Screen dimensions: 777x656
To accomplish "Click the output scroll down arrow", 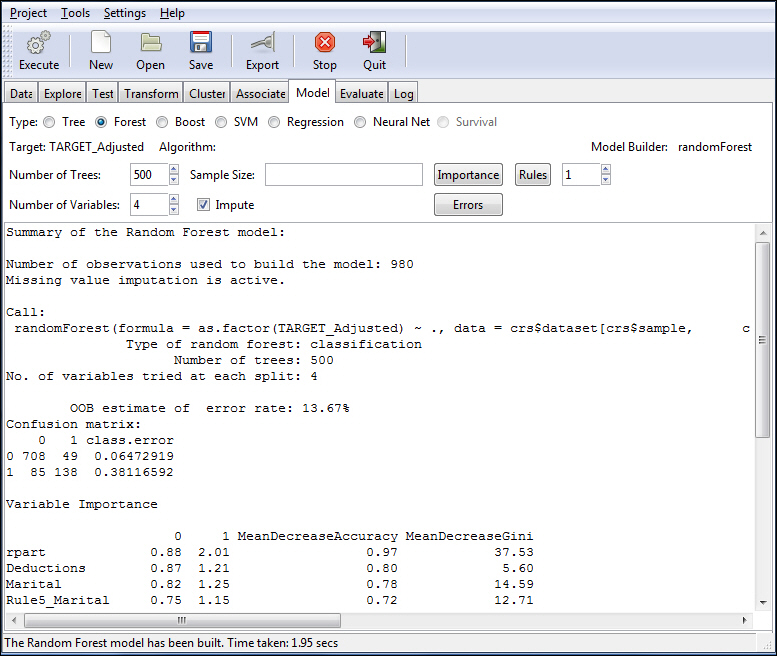I will point(762,603).
